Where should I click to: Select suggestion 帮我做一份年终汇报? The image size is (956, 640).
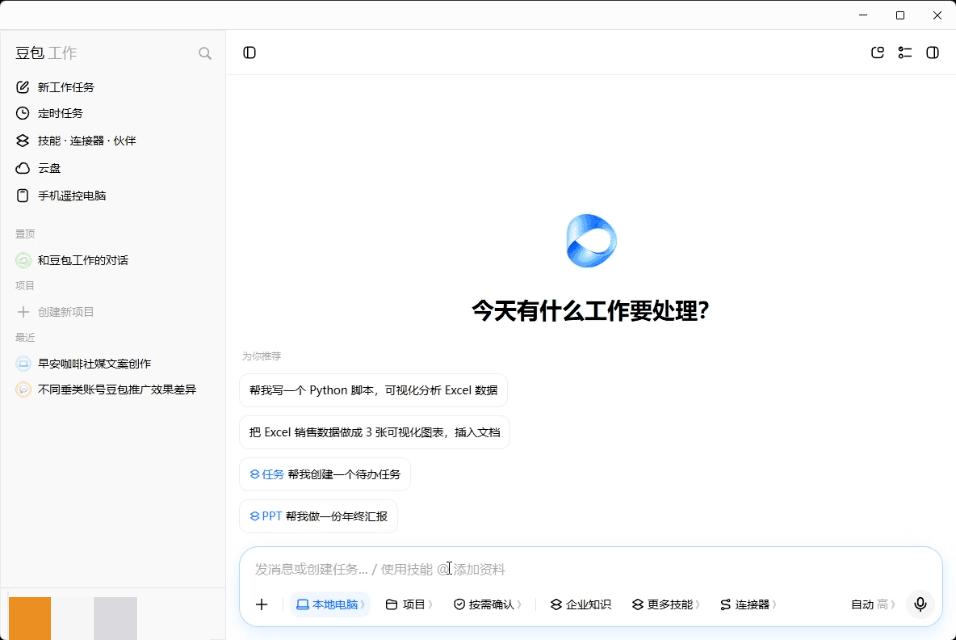click(x=318, y=516)
